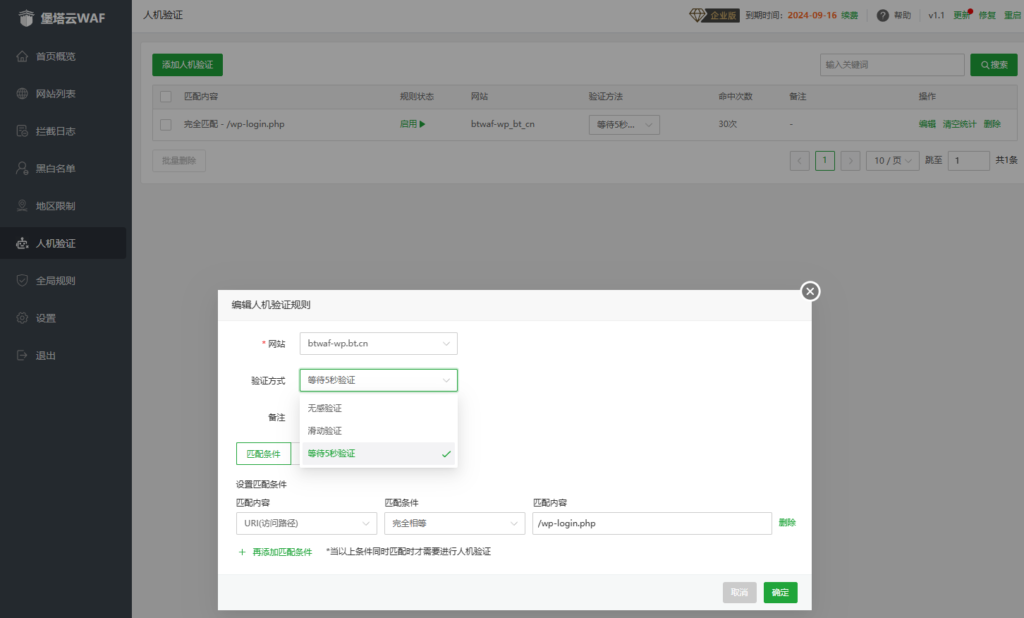1024x618 pixels.
Task: Click the 修复 link in header
Action: (987, 15)
